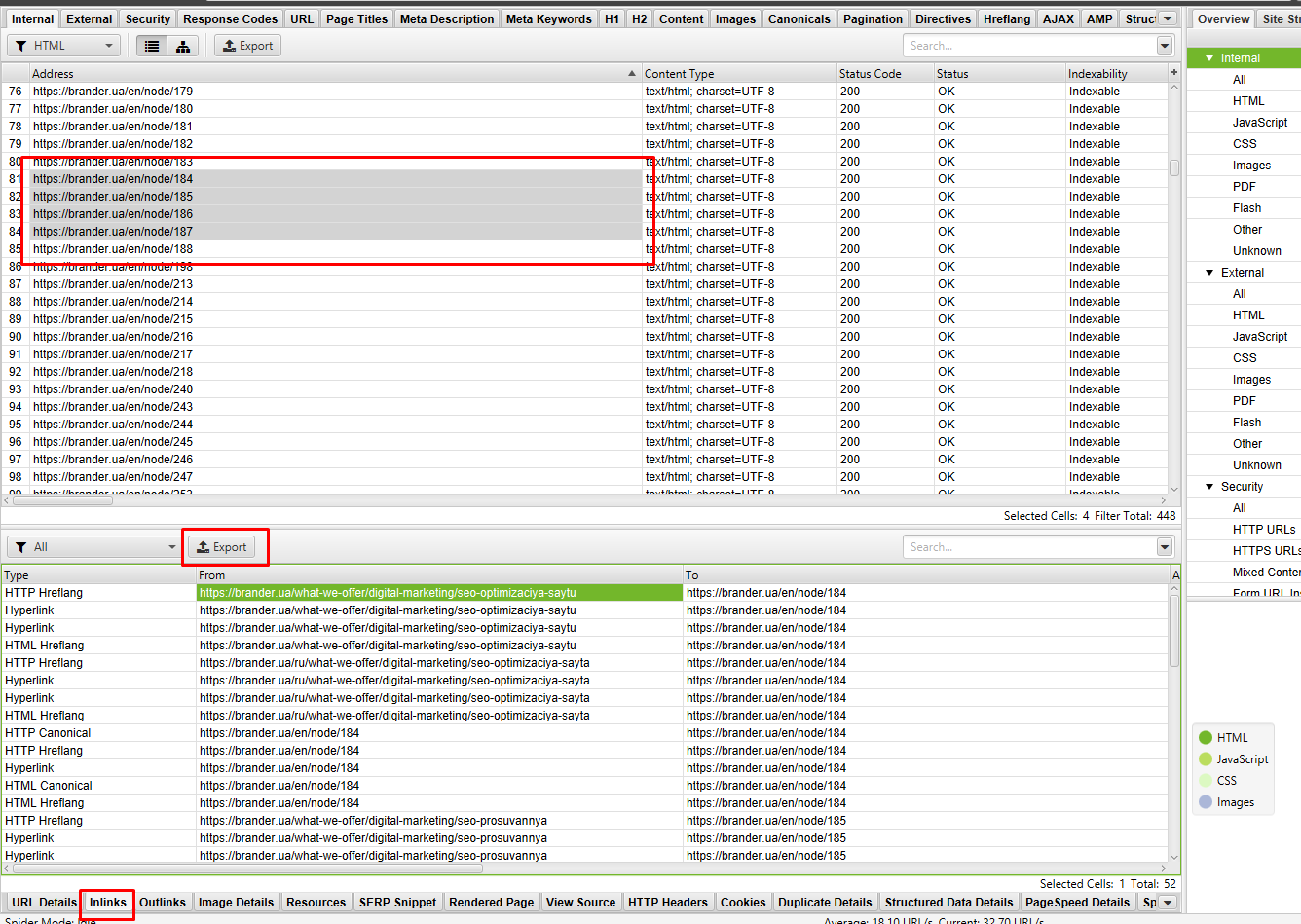The width and height of the screenshot is (1301, 924).
Task: Switch to list view mode
Action: tap(152, 46)
